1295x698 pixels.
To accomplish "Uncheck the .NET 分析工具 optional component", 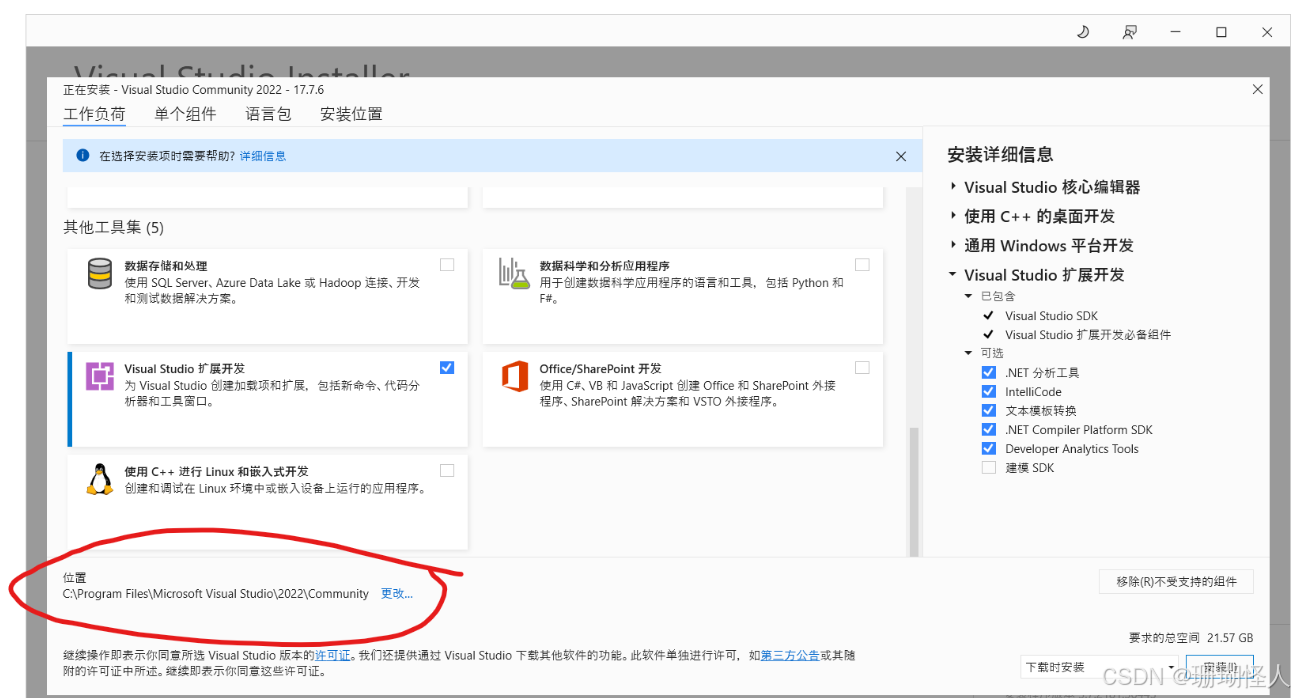I will click(x=989, y=373).
